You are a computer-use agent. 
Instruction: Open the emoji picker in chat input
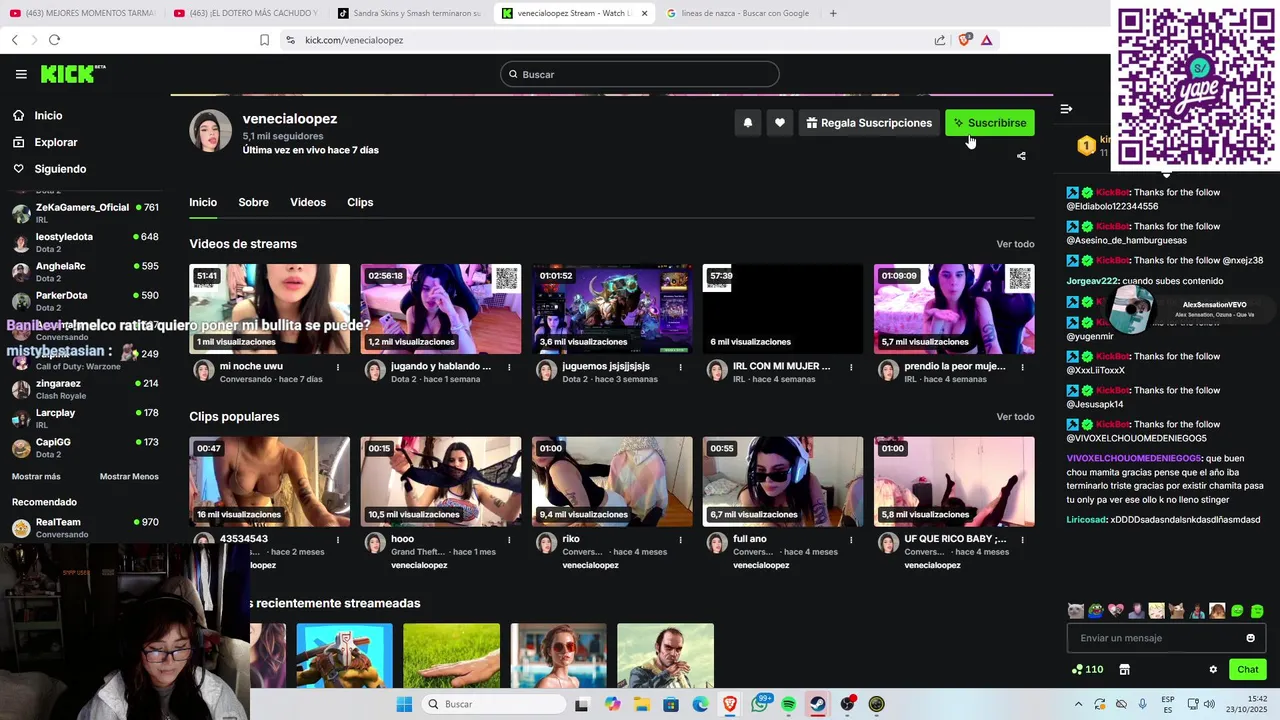1250,638
